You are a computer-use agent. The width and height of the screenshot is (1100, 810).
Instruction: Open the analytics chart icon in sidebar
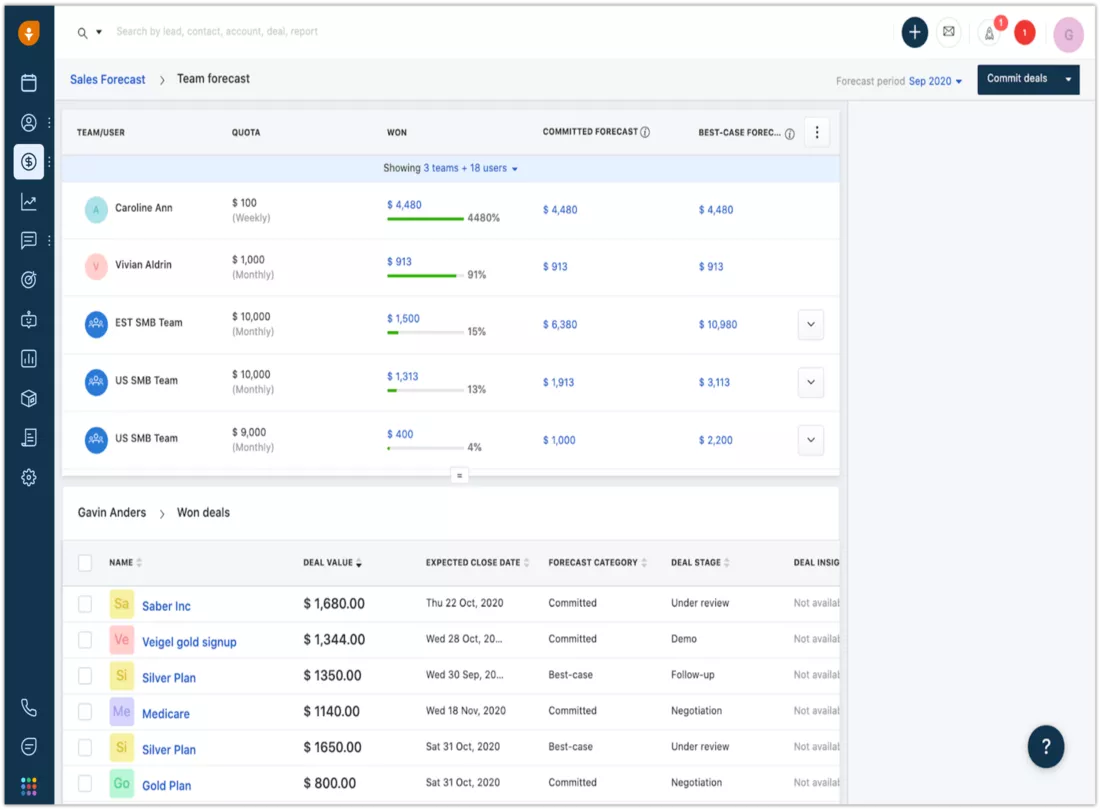click(x=28, y=202)
